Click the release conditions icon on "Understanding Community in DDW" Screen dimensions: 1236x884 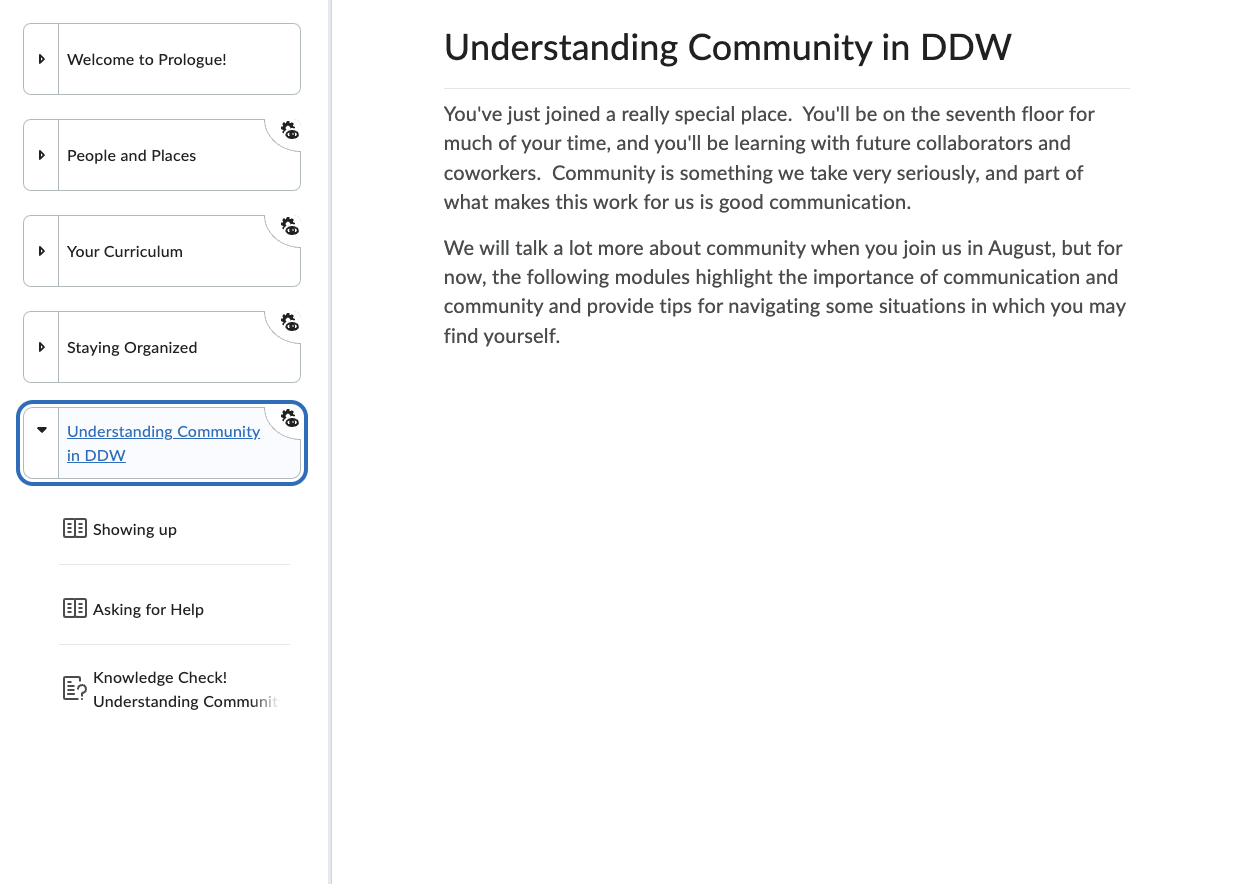289,419
